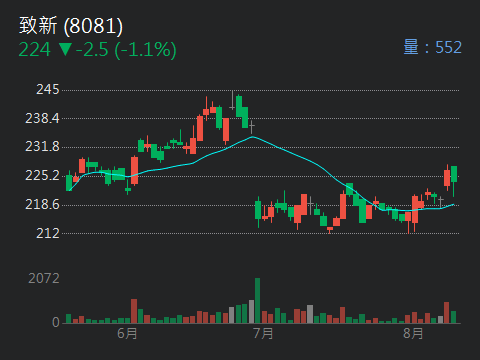480x360 pixels.
Task: Click the 2072 volume axis label
Action: coord(44,278)
